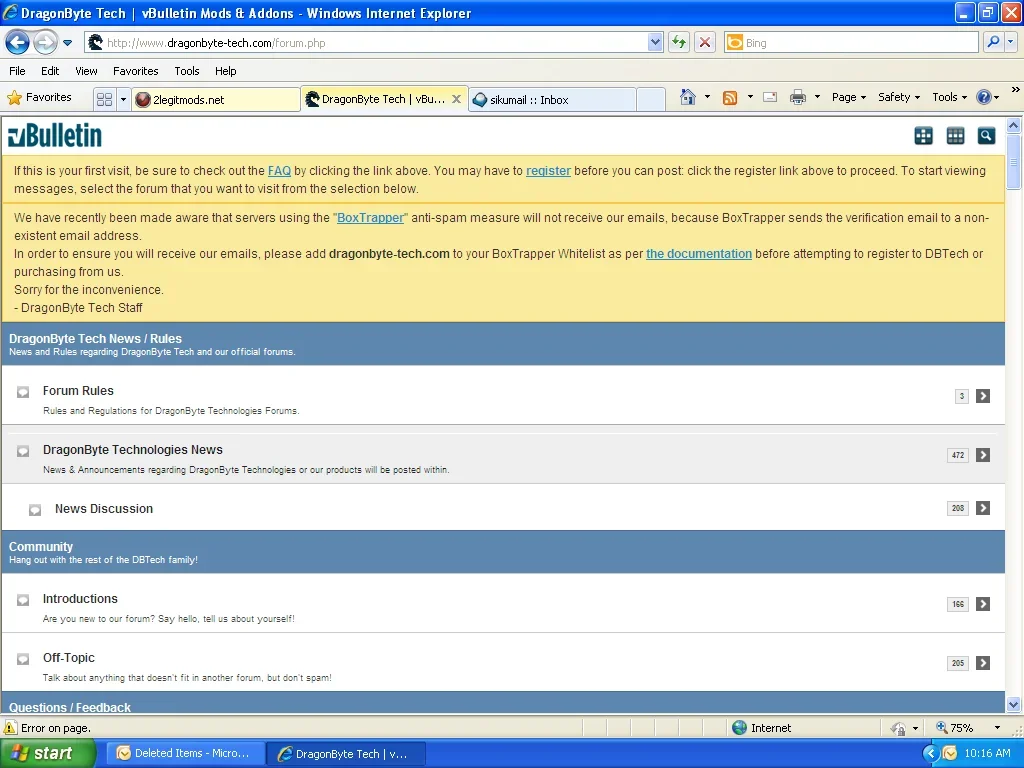The width and height of the screenshot is (1024, 768).
Task: Open the Tools command bar menu
Action: 949,97
